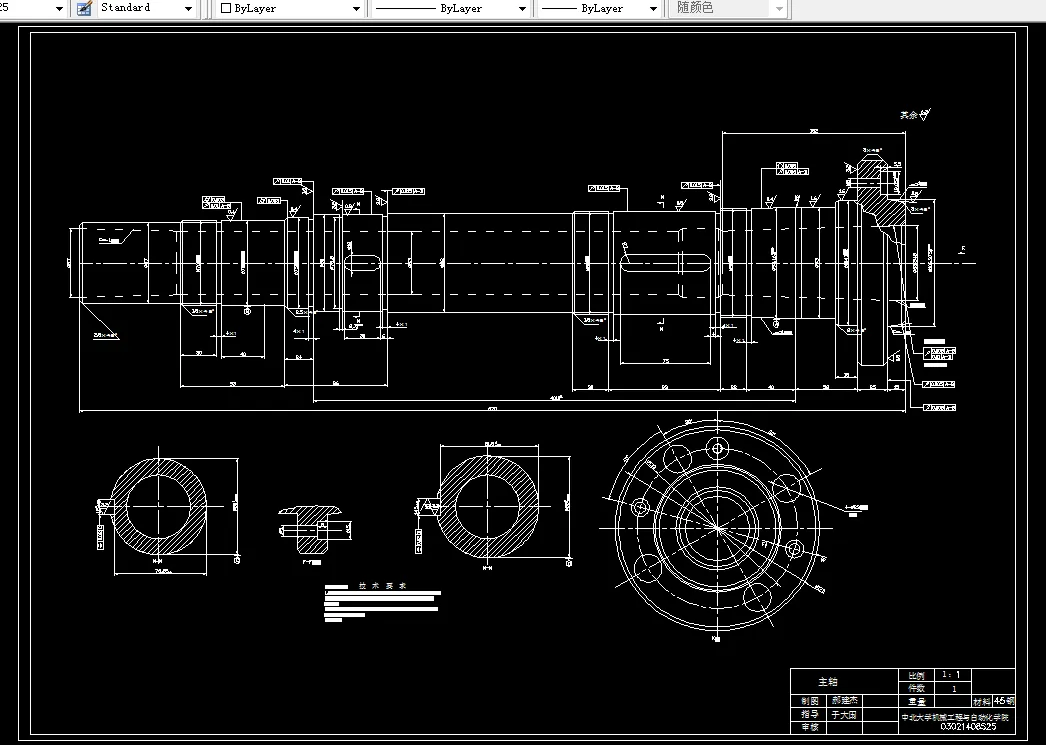Open the ByLayer lineweight dropdown with short line

pyautogui.click(x=600, y=9)
